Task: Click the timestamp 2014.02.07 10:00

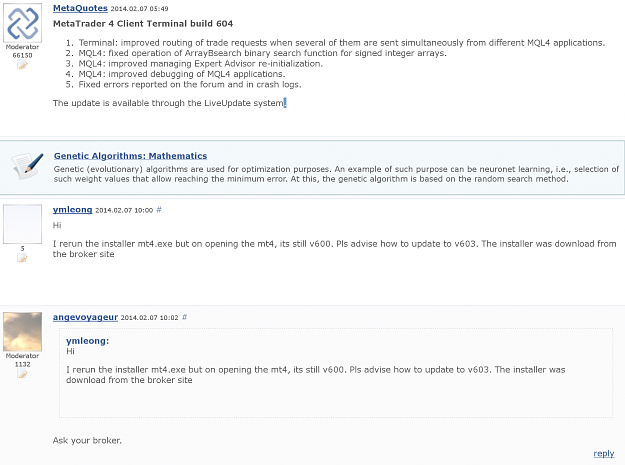Action: click(124, 210)
